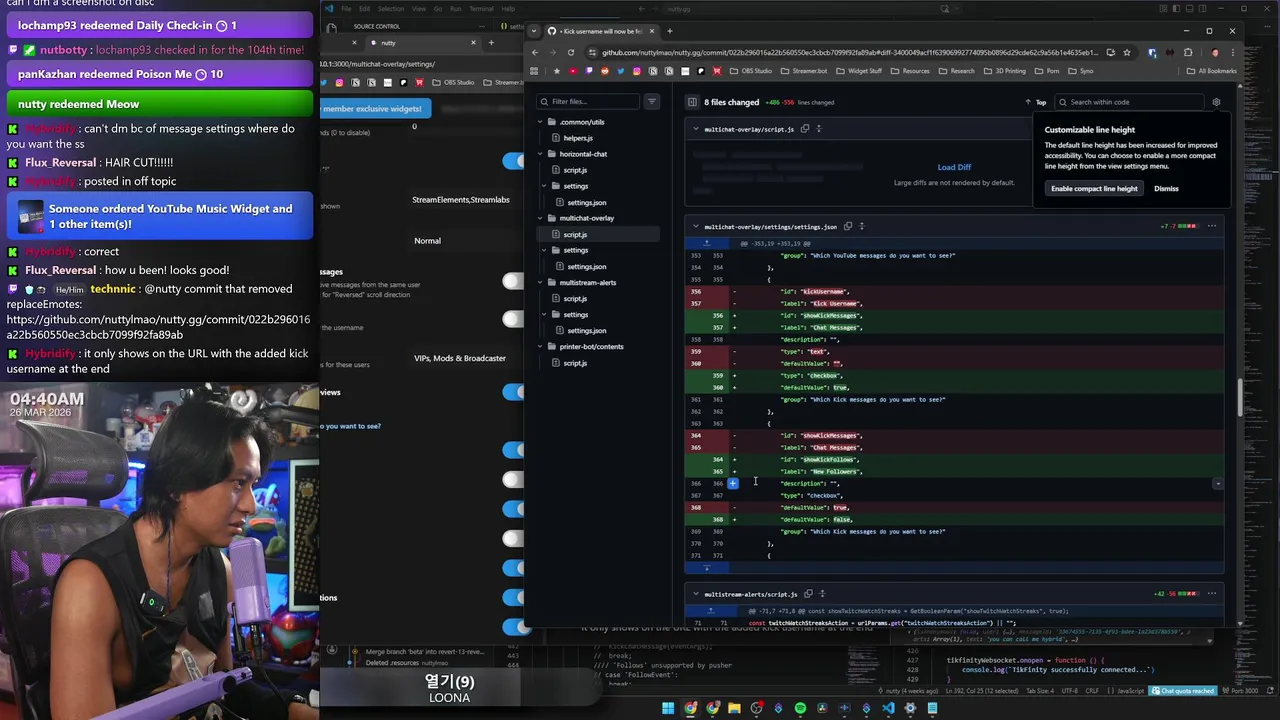Copy file path of multichat-overlay/settings/settings.json
The height and width of the screenshot is (720, 1280).
[x=848, y=227]
